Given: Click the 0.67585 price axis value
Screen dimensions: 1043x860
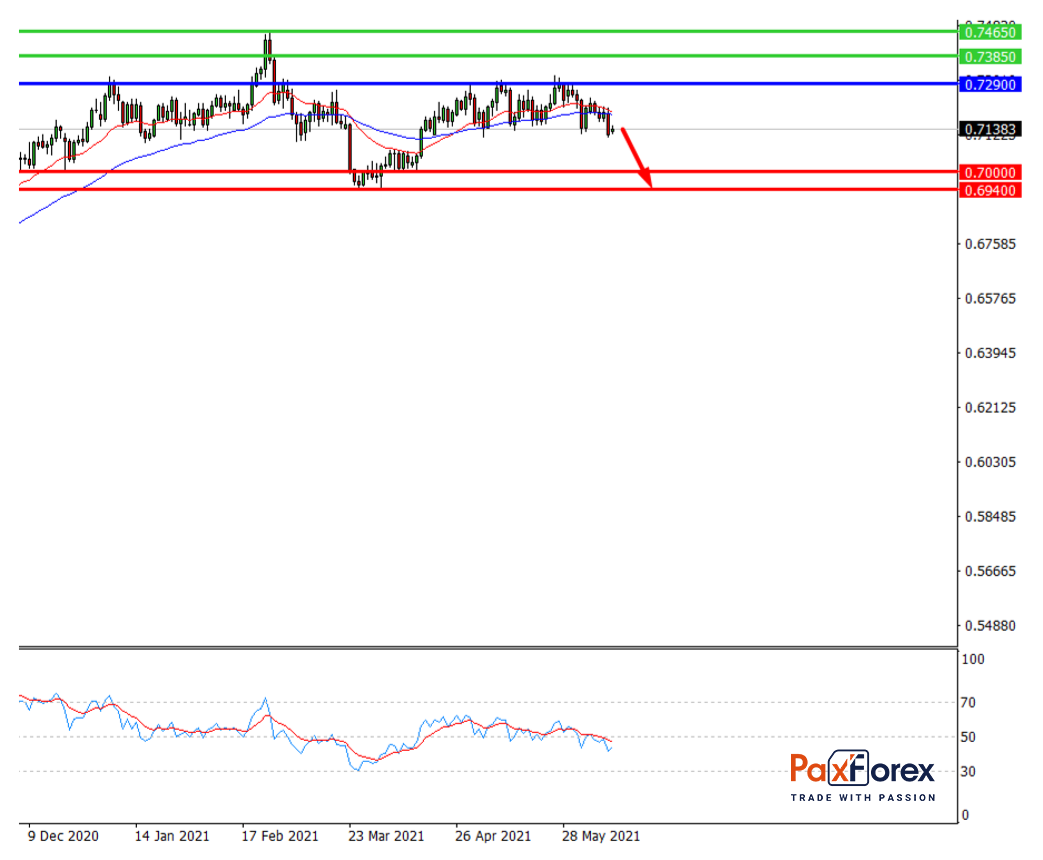Looking at the screenshot, I should pos(990,244).
